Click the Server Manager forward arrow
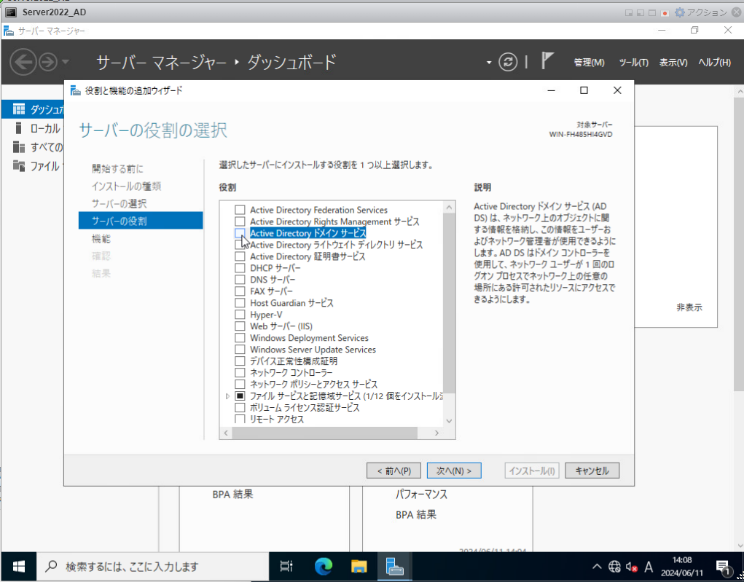The image size is (744, 582). tap(48, 62)
